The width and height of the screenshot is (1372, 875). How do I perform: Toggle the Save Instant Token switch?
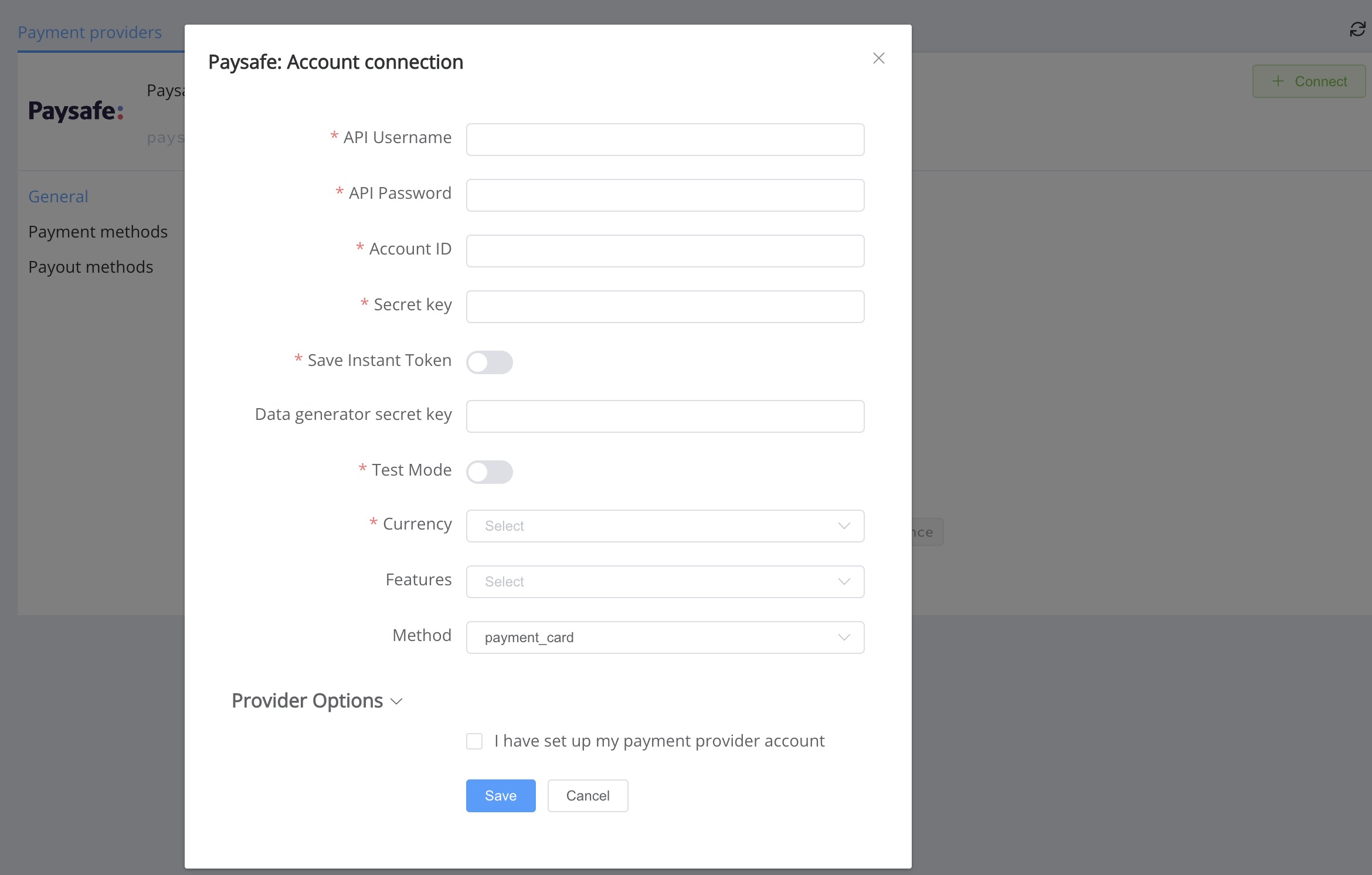coord(490,360)
